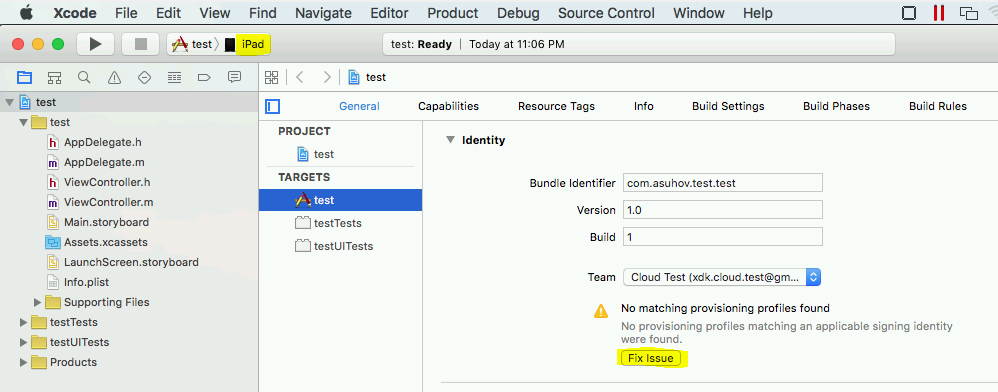Select the test scheme in toolbar

coord(192,44)
